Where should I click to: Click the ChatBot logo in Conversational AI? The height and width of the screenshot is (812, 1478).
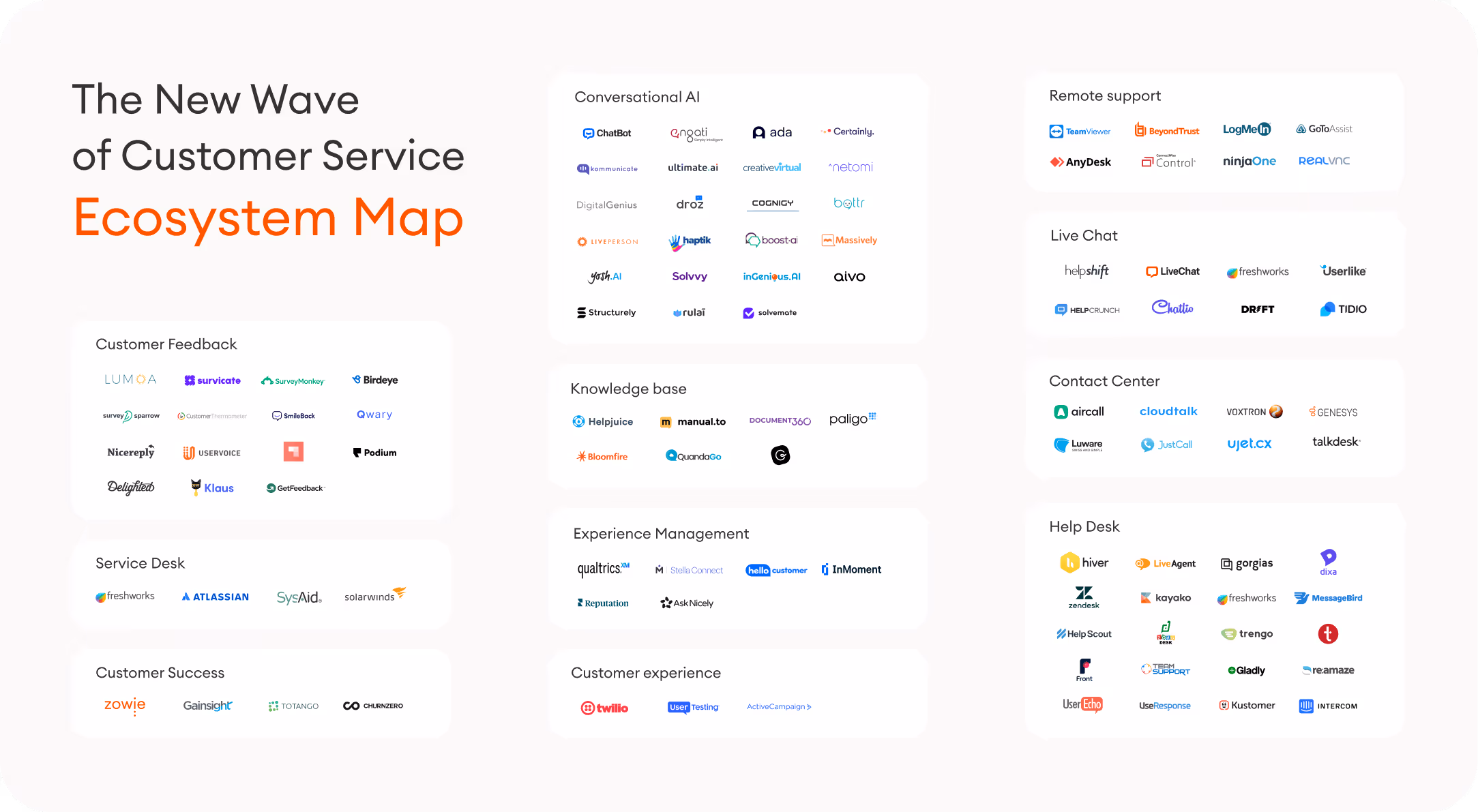click(x=606, y=133)
